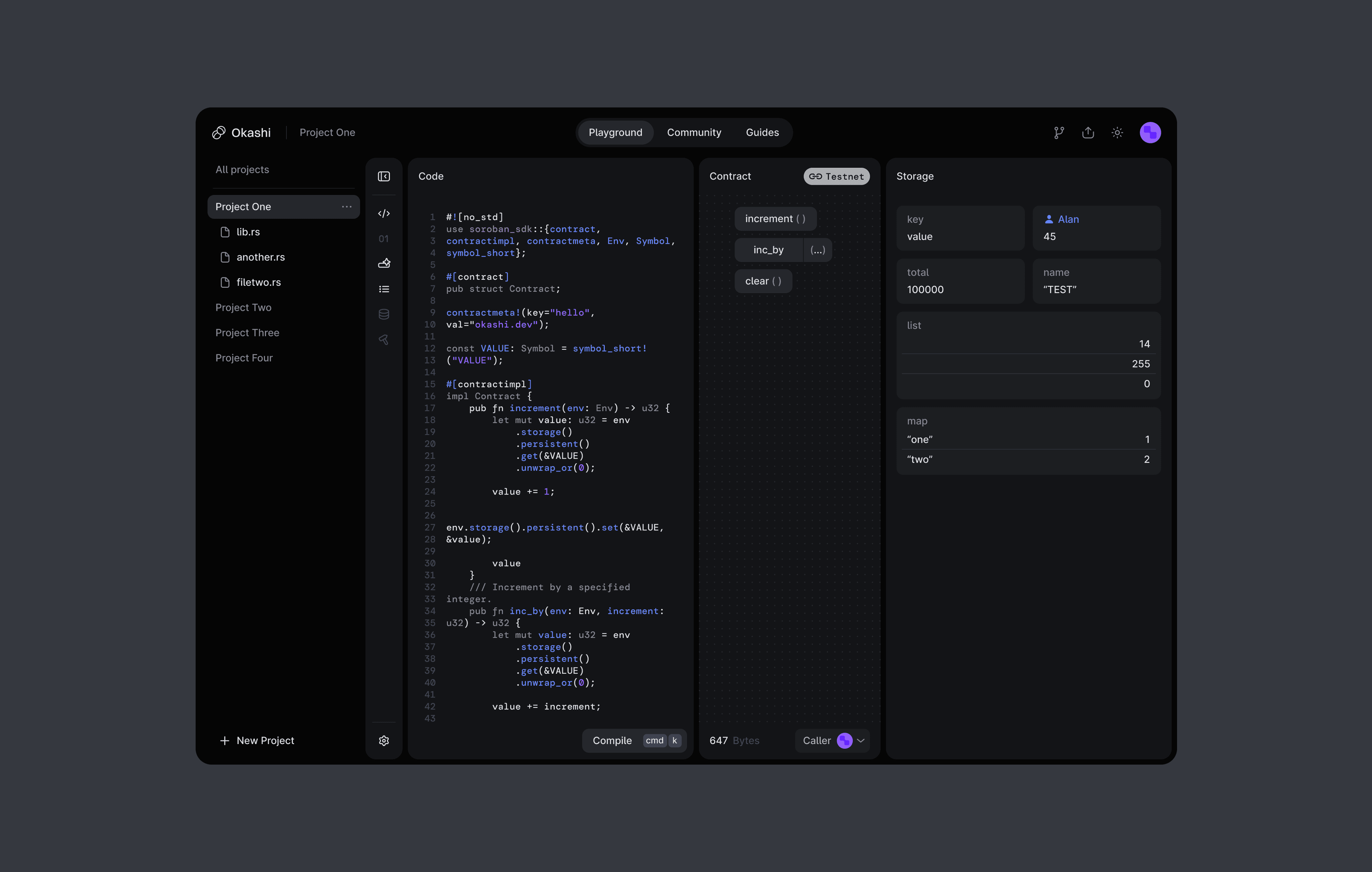The image size is (1372, 872).
Task: Open the database storage icon
Action: 384,314
